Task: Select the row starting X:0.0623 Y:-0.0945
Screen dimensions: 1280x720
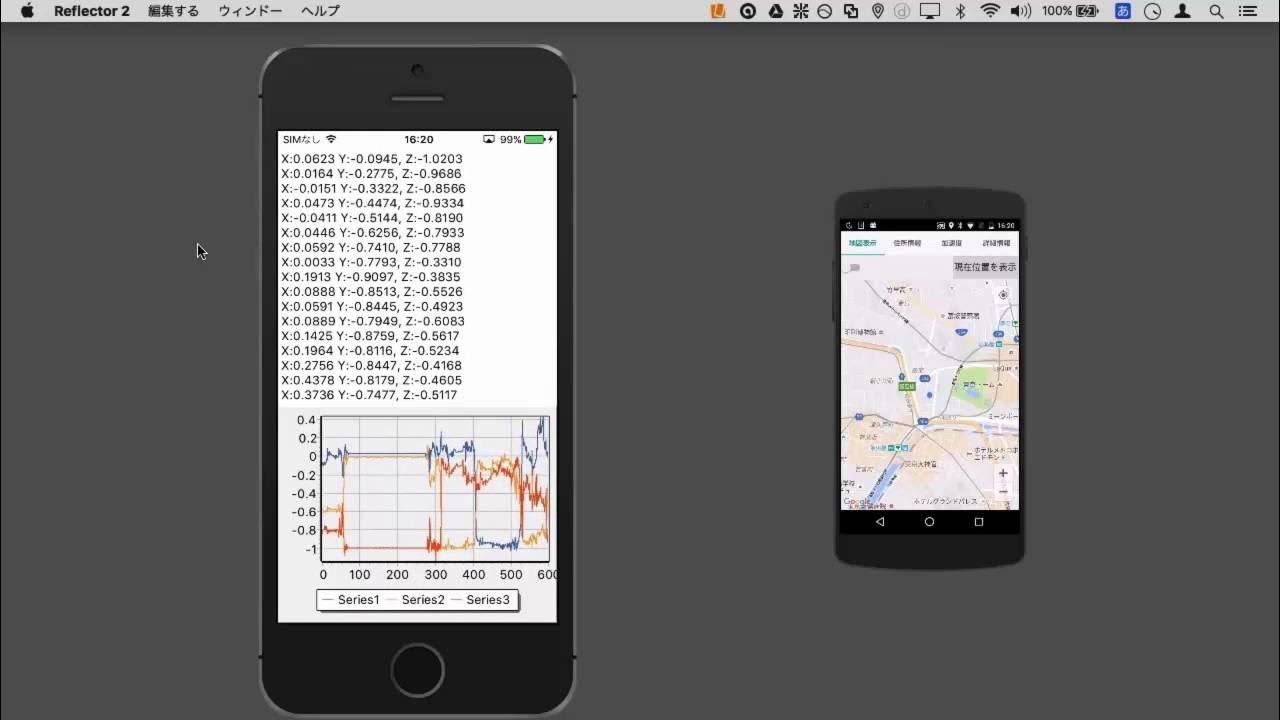Action: point(372,159)
